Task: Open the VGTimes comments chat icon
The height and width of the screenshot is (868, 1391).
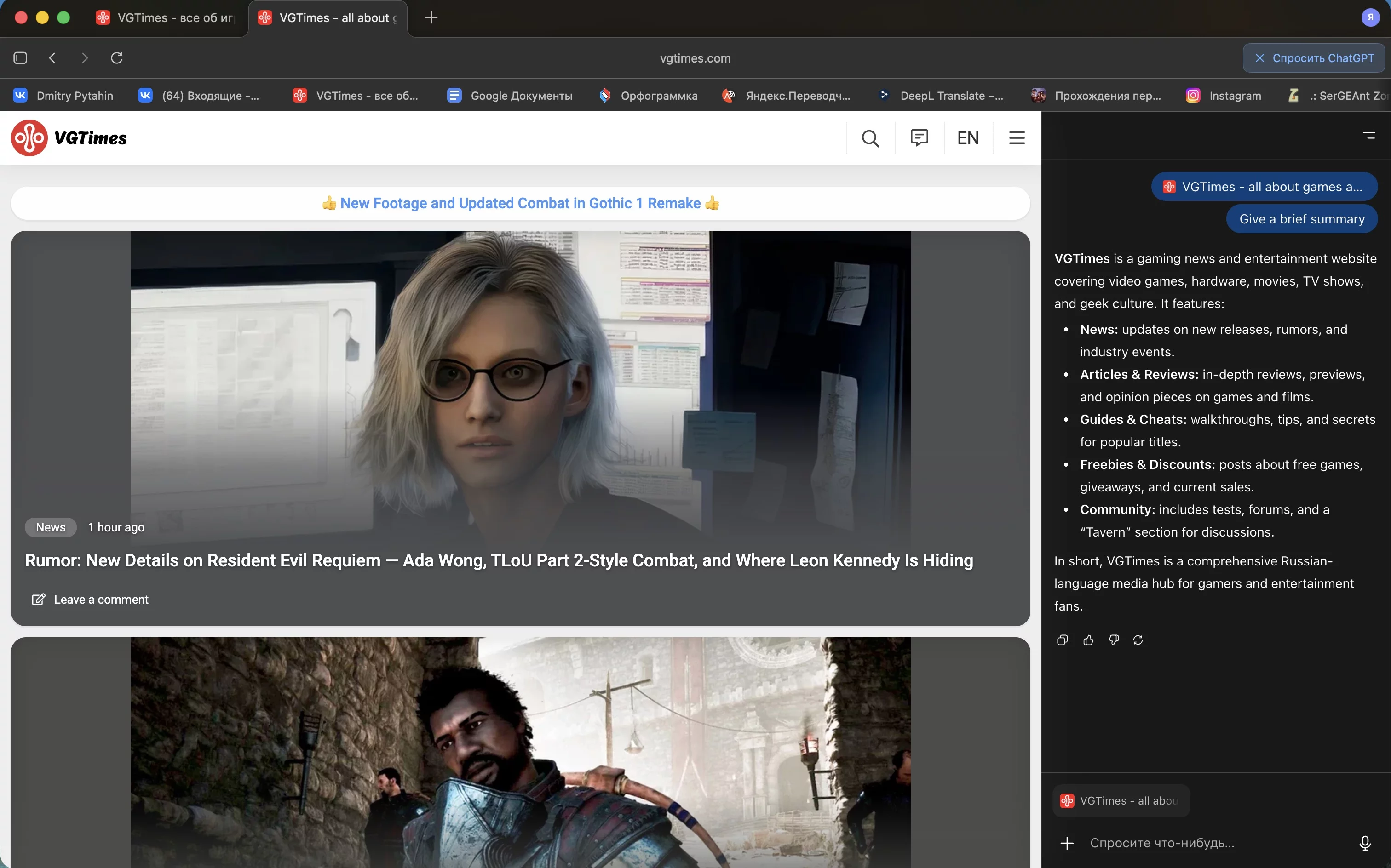Action: tap(919, 138)
